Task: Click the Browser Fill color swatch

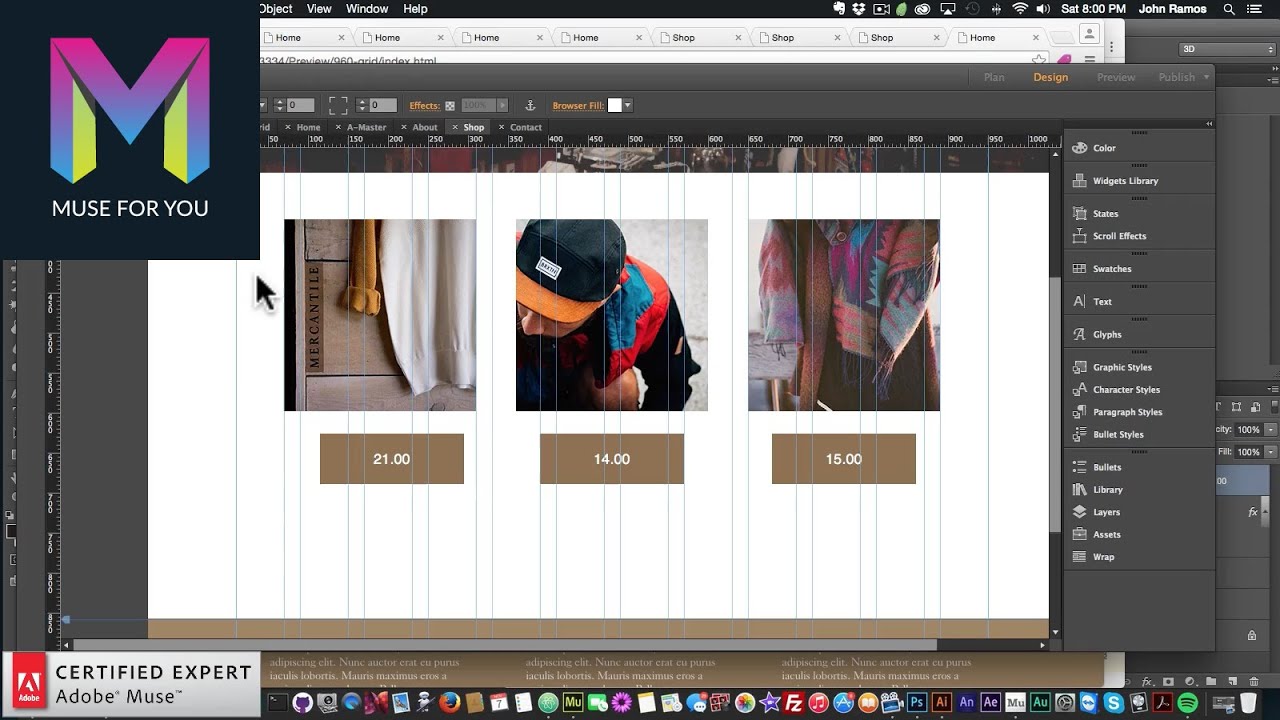Action: (616, 105)
